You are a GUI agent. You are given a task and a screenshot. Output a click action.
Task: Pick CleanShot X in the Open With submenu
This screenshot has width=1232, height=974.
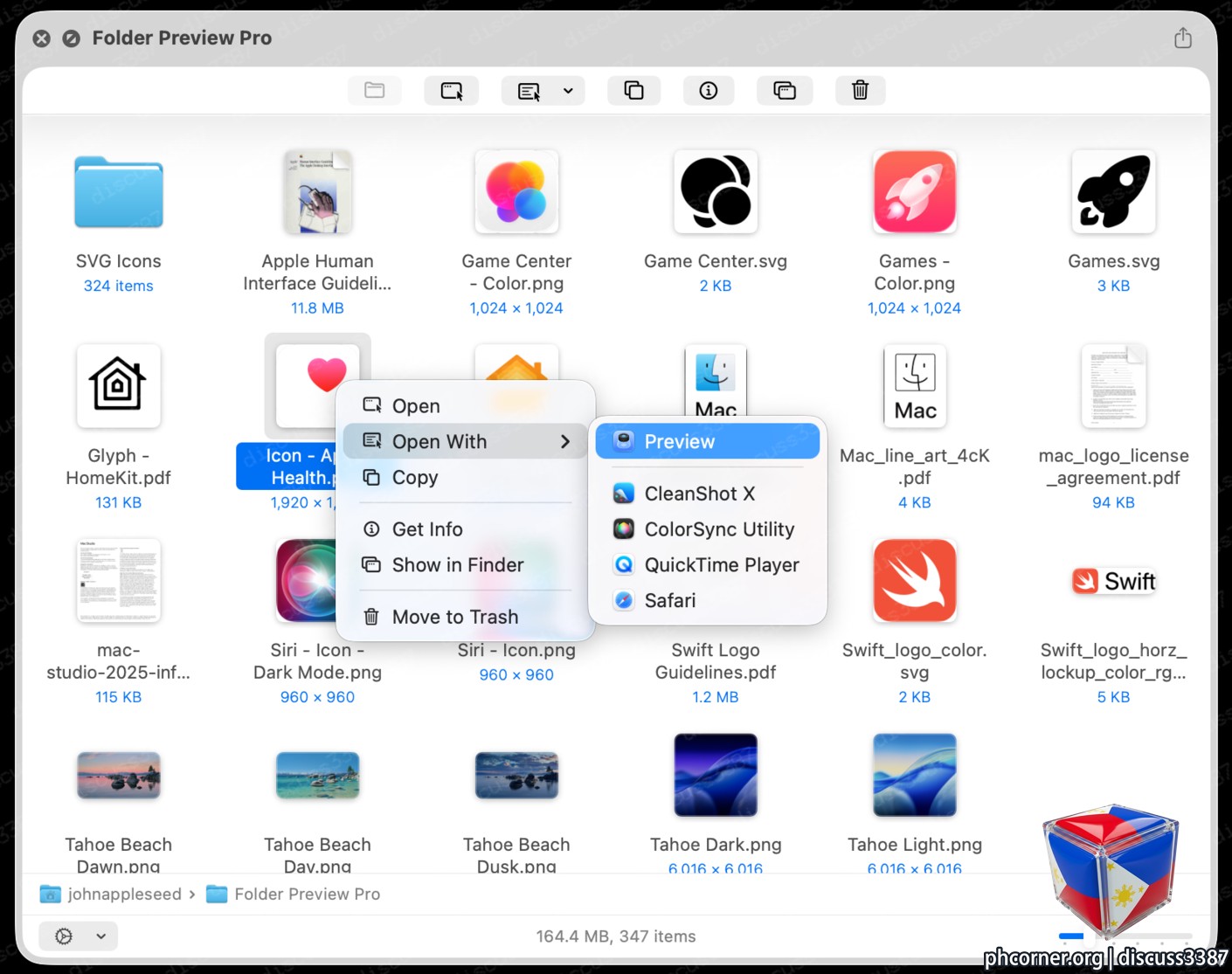coord(708,494)
